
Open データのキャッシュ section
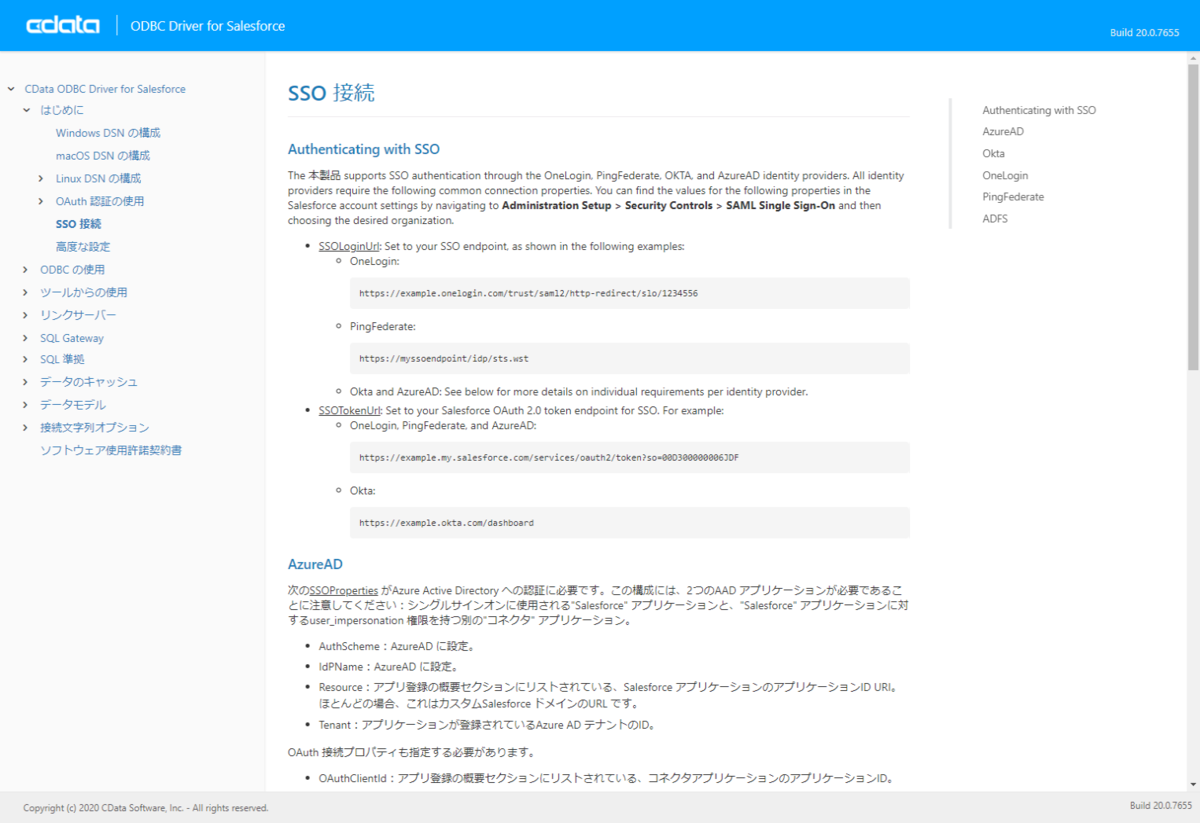coord(89,382)
